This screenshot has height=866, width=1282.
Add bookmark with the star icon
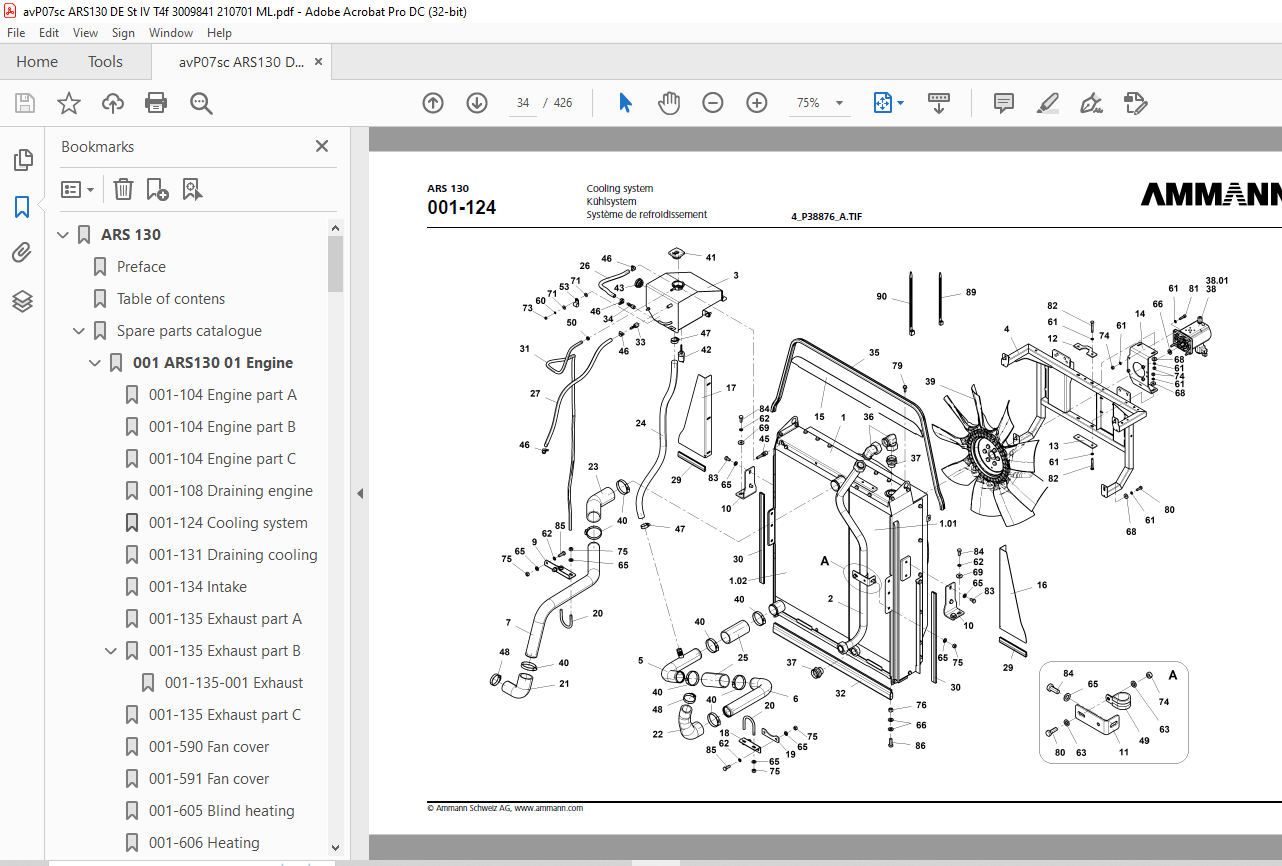pyautogui.click(x=69, y=103)
